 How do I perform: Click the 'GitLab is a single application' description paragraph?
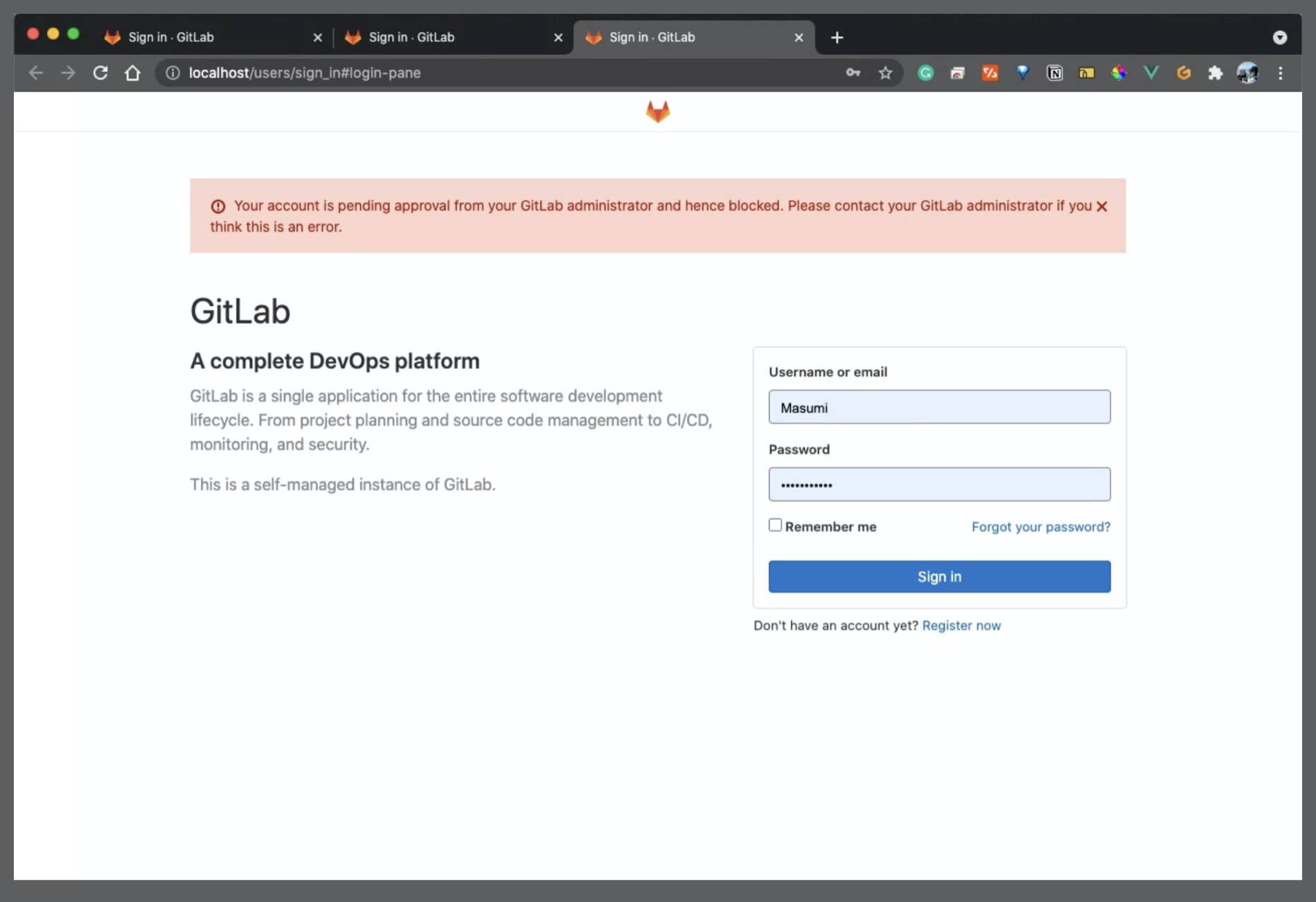[451, 420]
